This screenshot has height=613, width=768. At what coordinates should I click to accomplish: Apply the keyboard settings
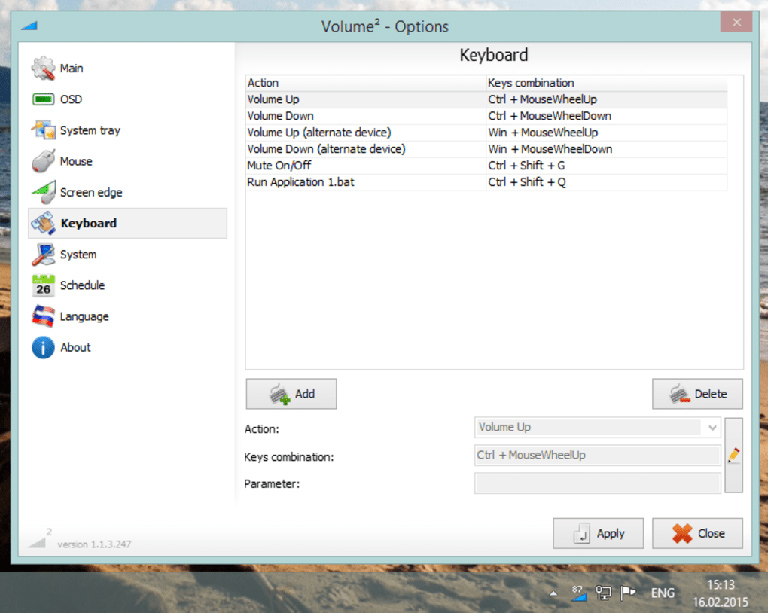pos(598,533)
